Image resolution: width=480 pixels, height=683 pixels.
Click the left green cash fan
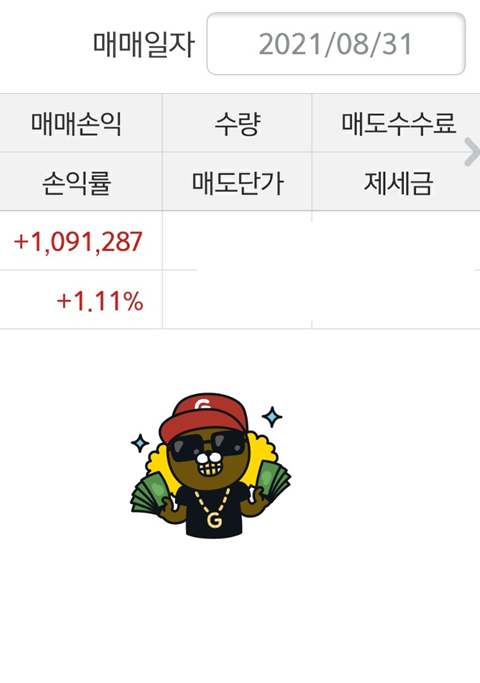pos(151,492)
